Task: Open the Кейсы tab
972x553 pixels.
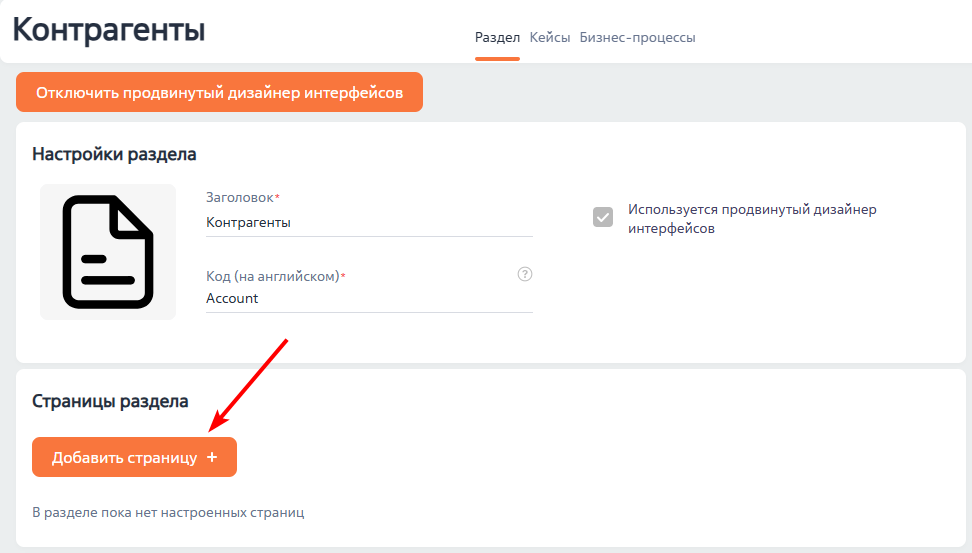Action: pyautogui.click(x=550, y=38)
